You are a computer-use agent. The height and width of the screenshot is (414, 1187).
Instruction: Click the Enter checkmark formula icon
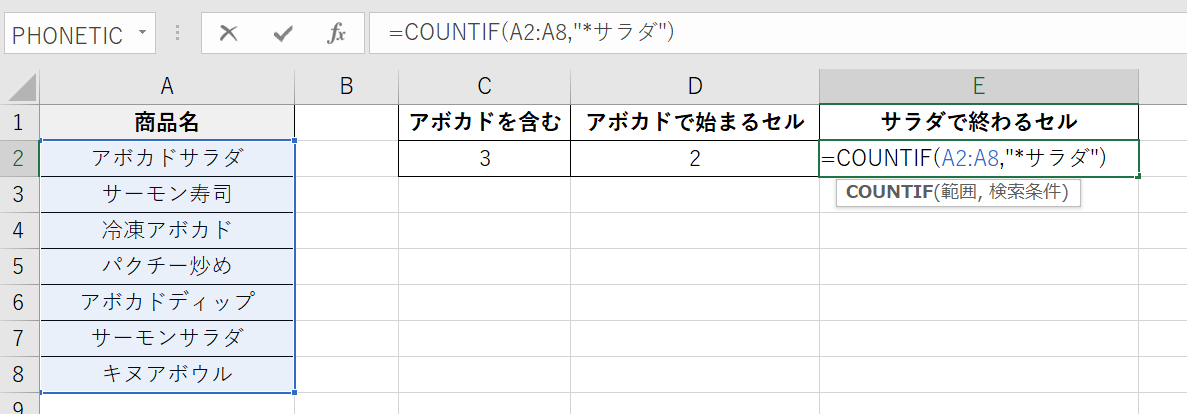pyautogui.click(x=282, y=34)
